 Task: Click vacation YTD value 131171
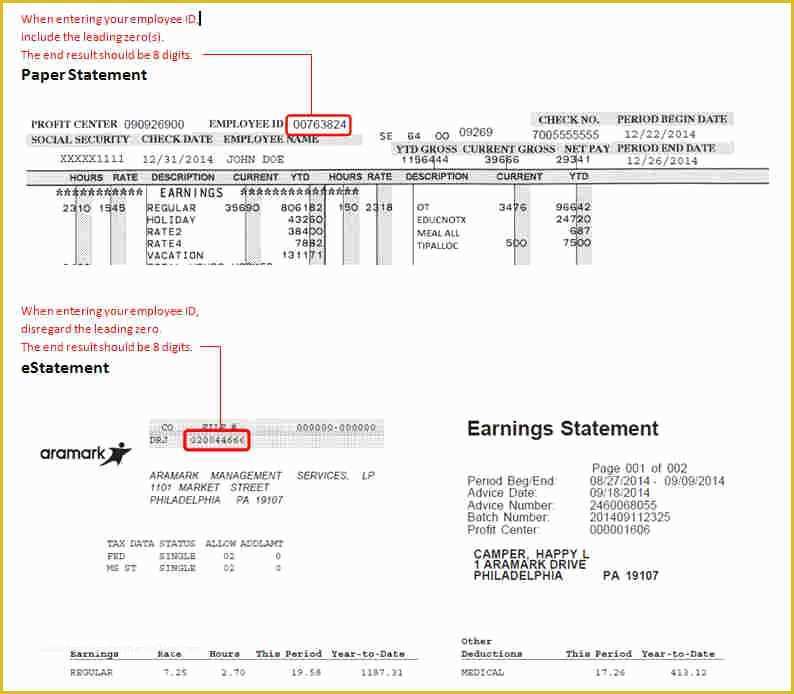point(302,255)
